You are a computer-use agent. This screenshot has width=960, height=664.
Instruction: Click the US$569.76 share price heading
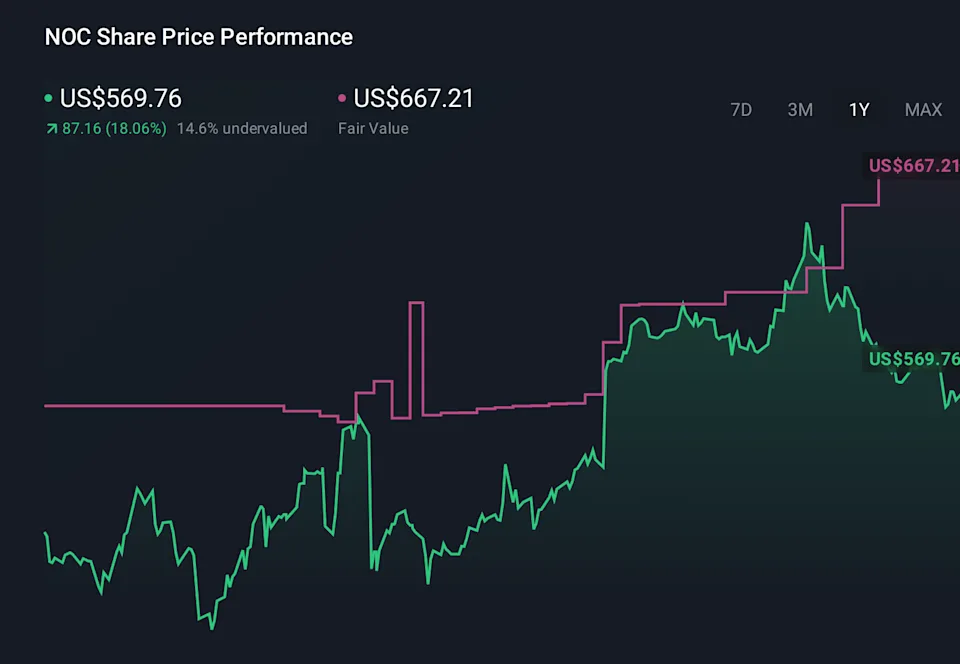pyautogui.click(x=120, y=98)
